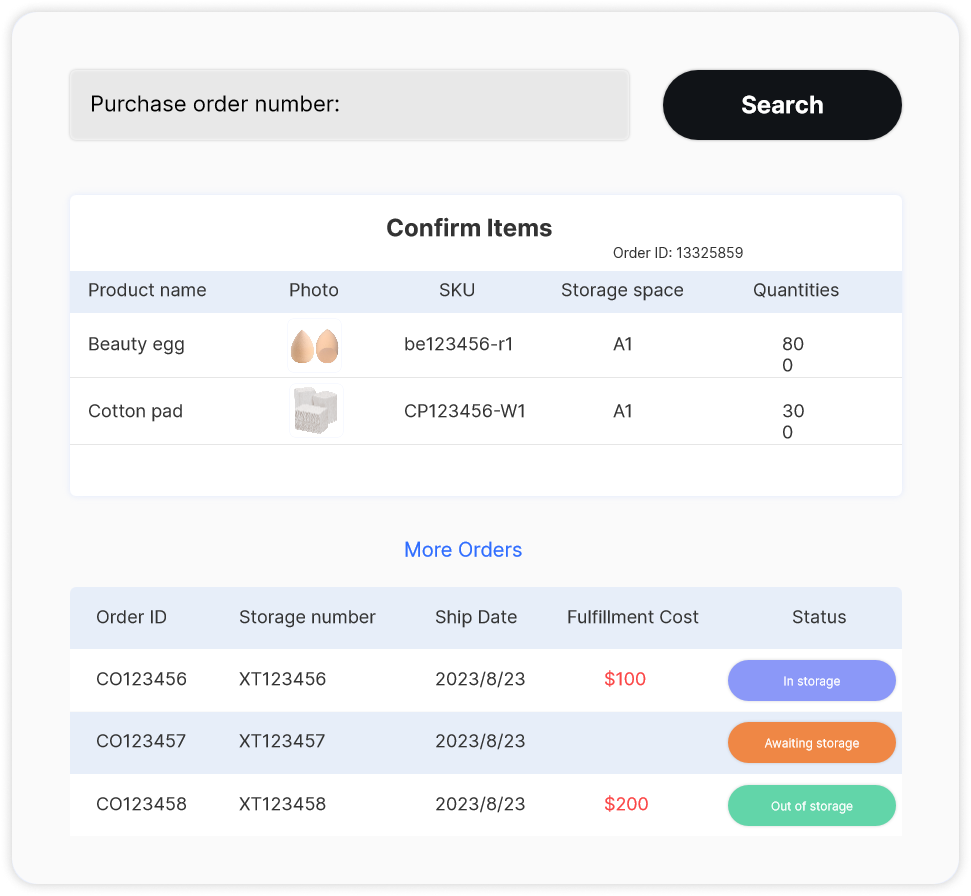Click SKU be123456-r1
The image size is (971, 896).
[x=458, y=344]
